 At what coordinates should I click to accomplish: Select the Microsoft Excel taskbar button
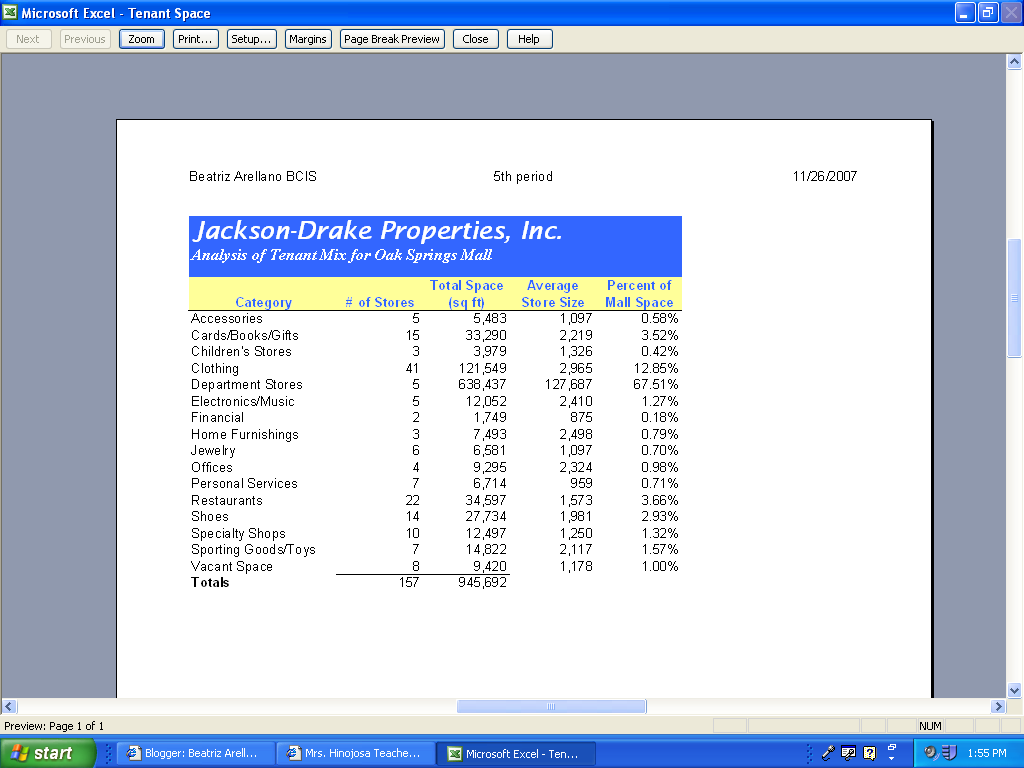(x=516, y=754)
